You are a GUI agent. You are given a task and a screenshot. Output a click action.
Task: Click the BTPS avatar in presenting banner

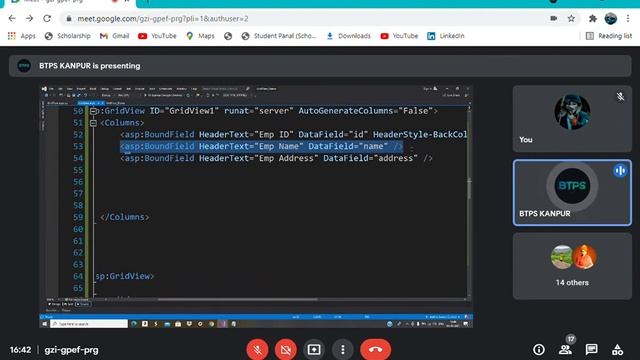(x=24, y=66)
